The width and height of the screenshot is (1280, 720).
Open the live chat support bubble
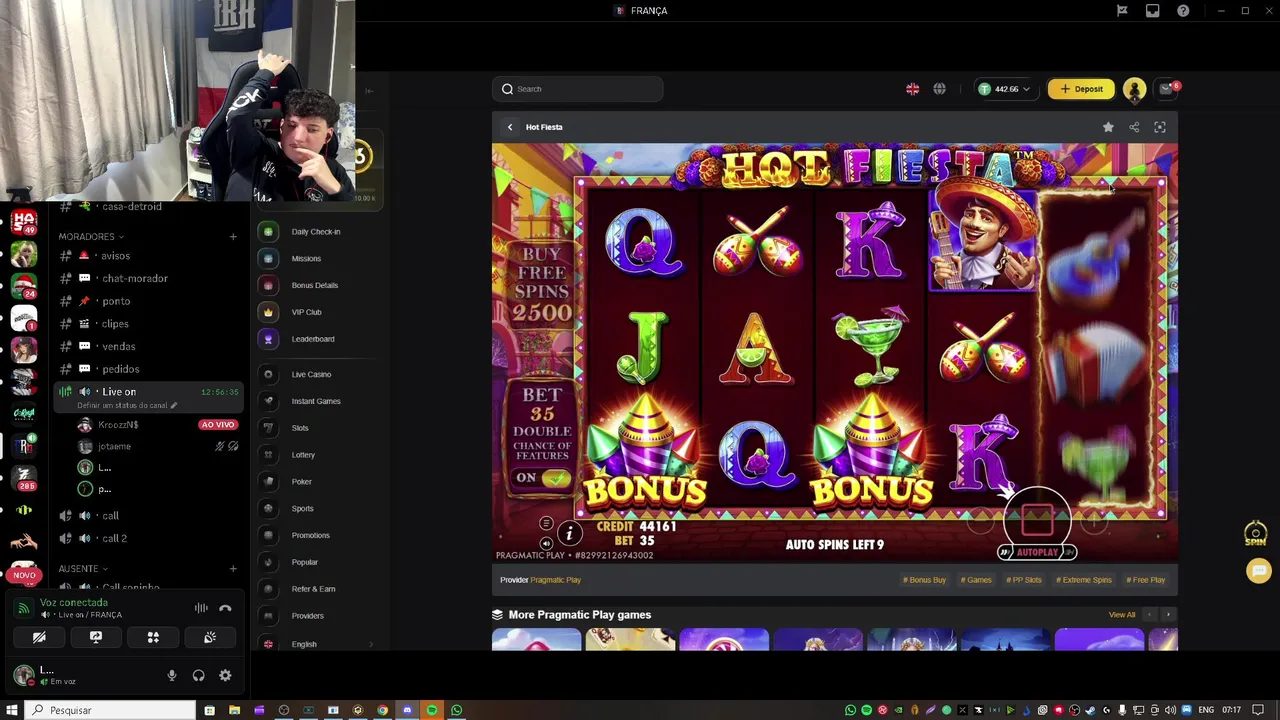coord(1258,570)
